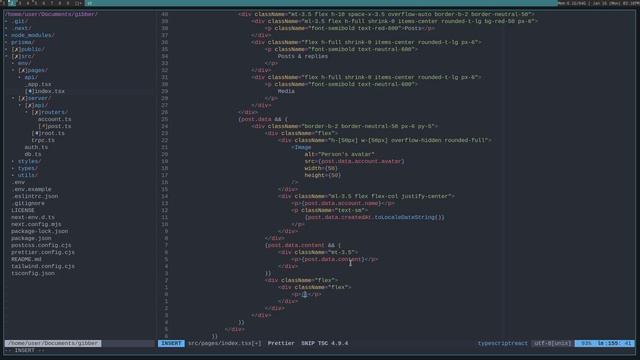This screenshot has height=360, width=640.
Task: Open README.md in the tree
Action: (x=26, y=259)
